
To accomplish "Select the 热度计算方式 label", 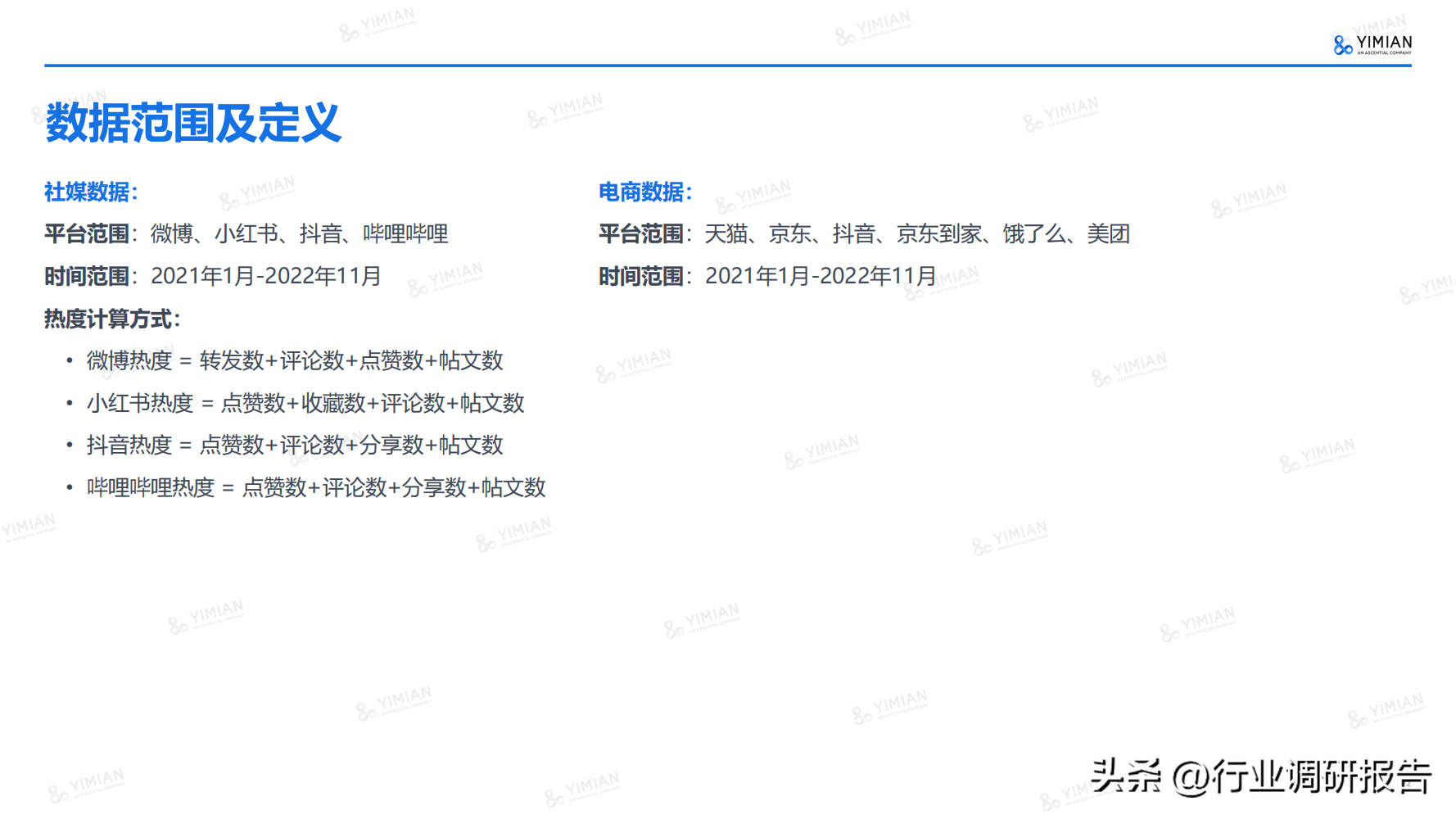I will point(112,319).
